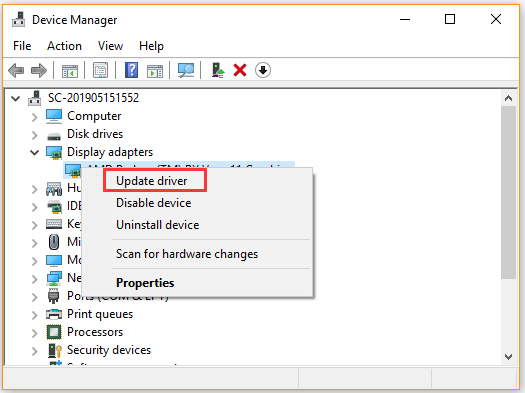Viewport: 525px width, 393px height.
Task: Select the Display adapters tree label
Action: (x=110, y=152)
